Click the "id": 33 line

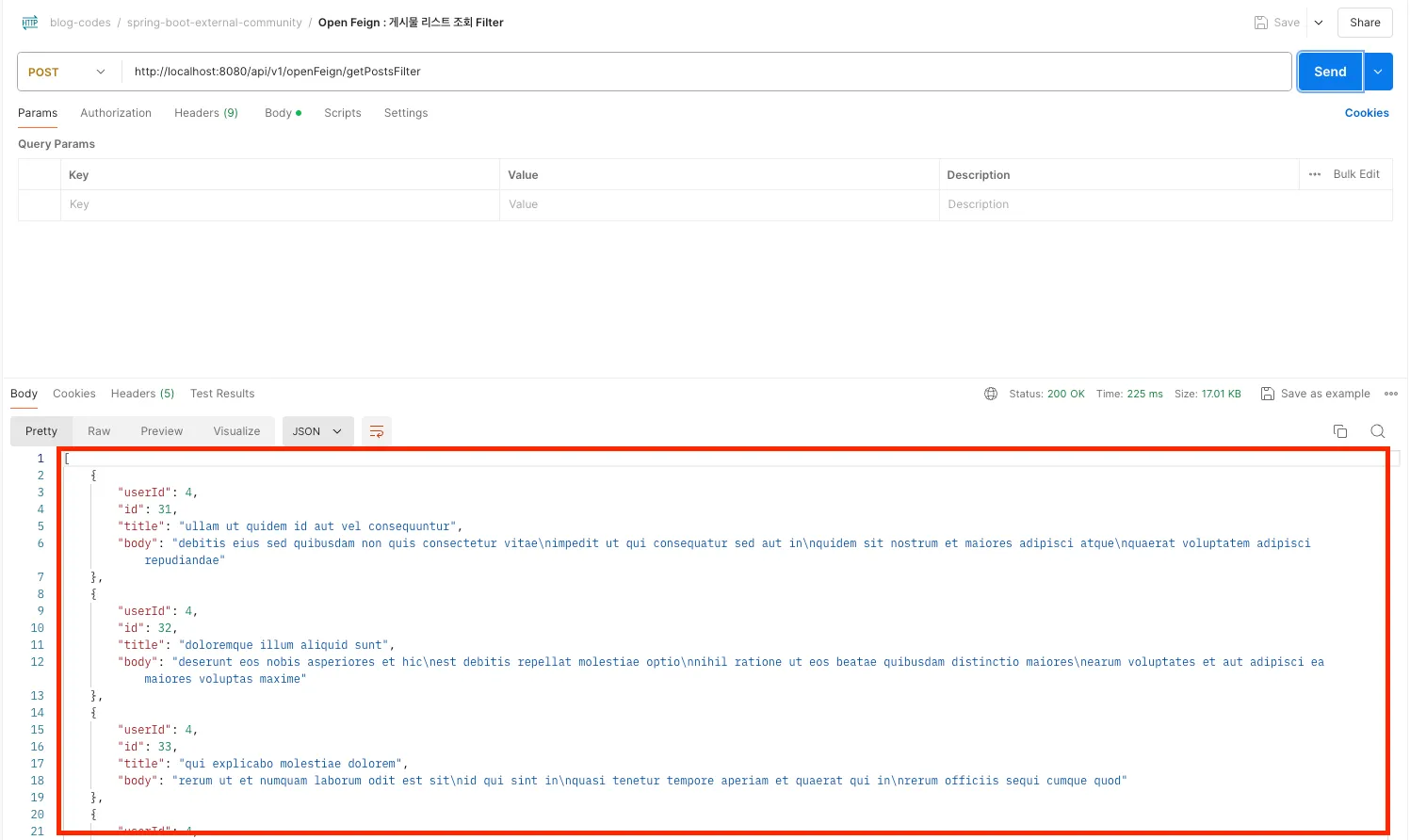coord(147,747)
